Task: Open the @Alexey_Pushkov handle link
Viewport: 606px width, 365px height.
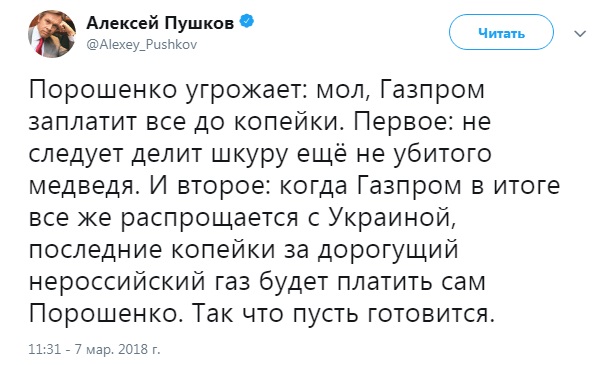Action: [x=141, y=45]
